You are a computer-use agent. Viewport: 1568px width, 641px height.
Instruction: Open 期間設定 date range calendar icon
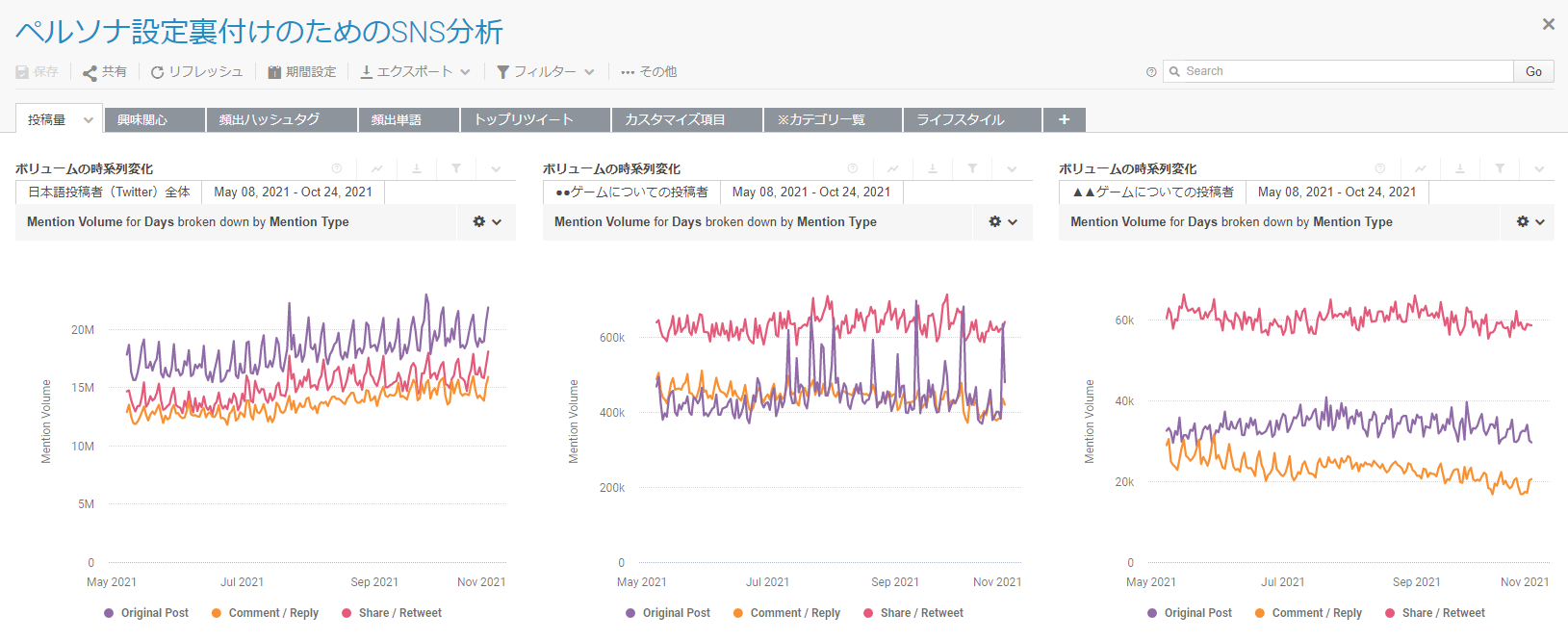[274, 72]
